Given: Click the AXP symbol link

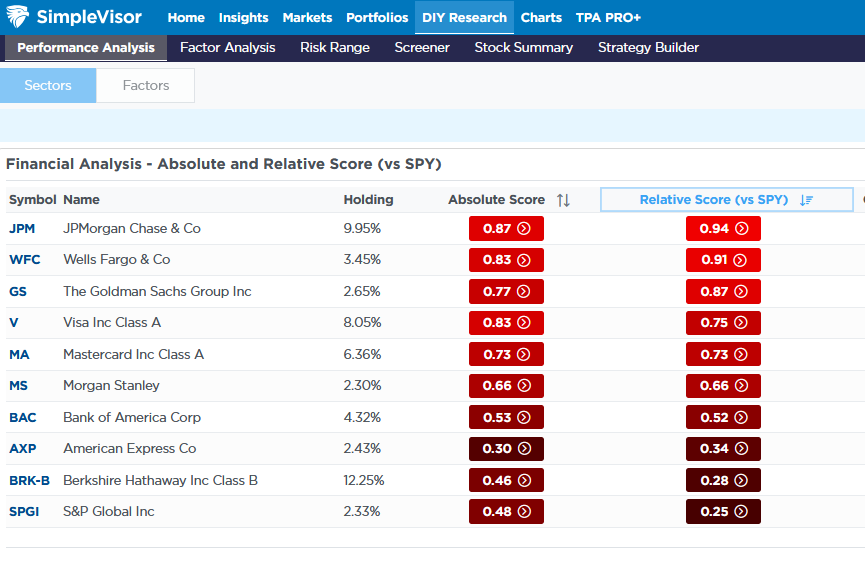Looking at the screenshot, I should click(x=23, y=448).
